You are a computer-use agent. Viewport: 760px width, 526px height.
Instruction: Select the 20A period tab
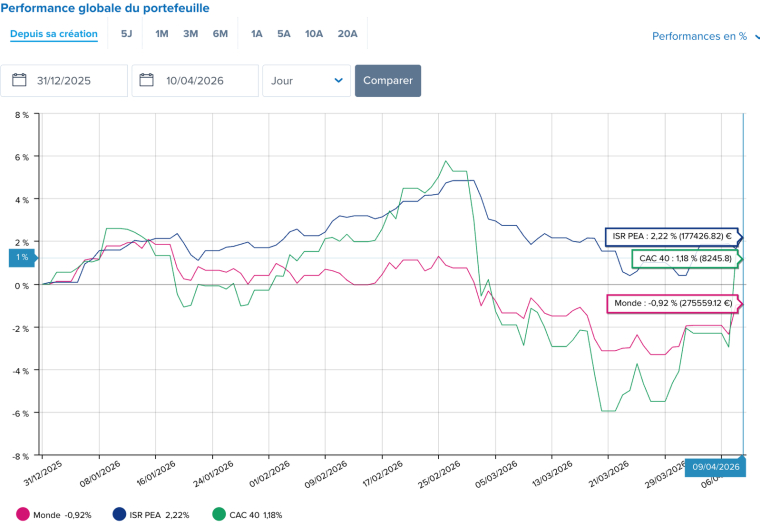point(347,34)
